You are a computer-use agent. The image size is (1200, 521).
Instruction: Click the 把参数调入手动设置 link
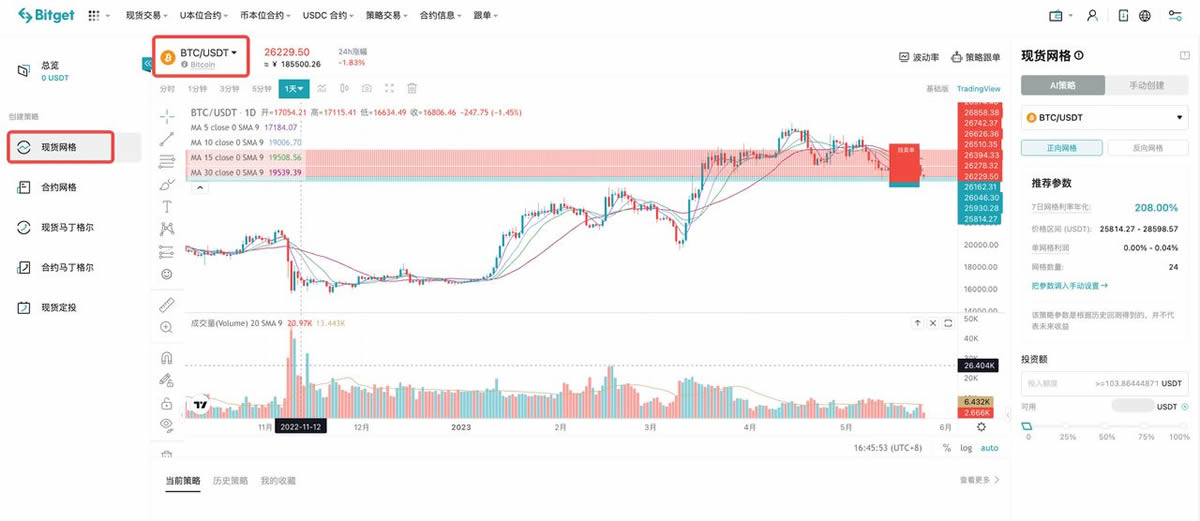[x=1069, y=286]
